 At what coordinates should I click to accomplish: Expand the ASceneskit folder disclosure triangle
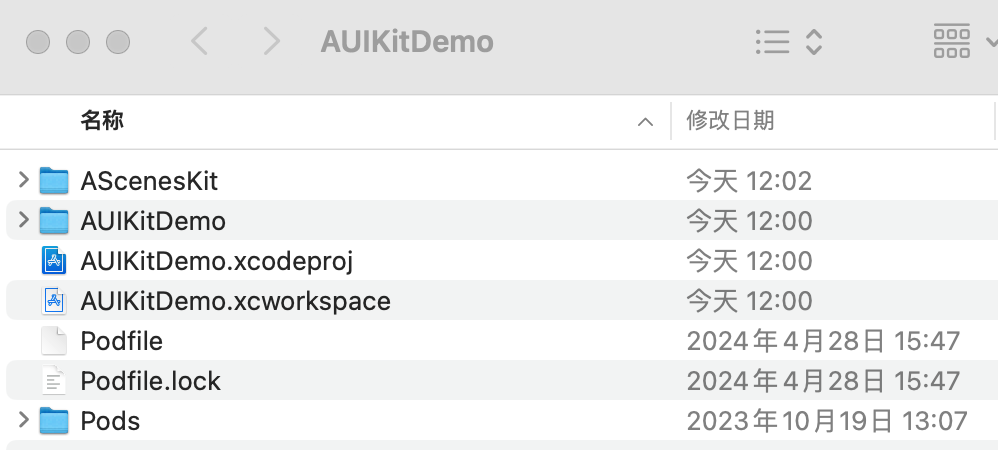point(24,180)
